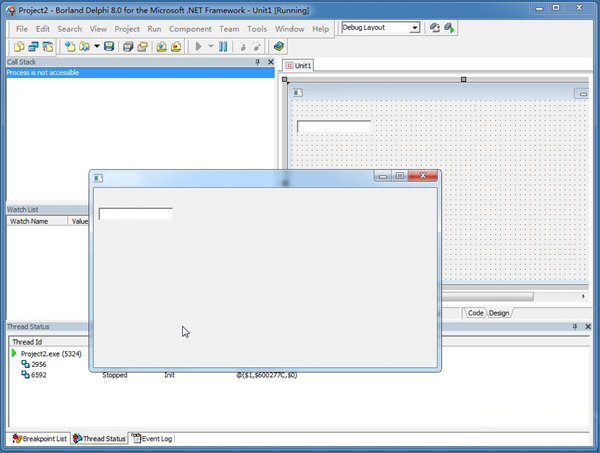Click the Open Project toolbar icon
The image size is (600, 453).
(x=142, y=47)
